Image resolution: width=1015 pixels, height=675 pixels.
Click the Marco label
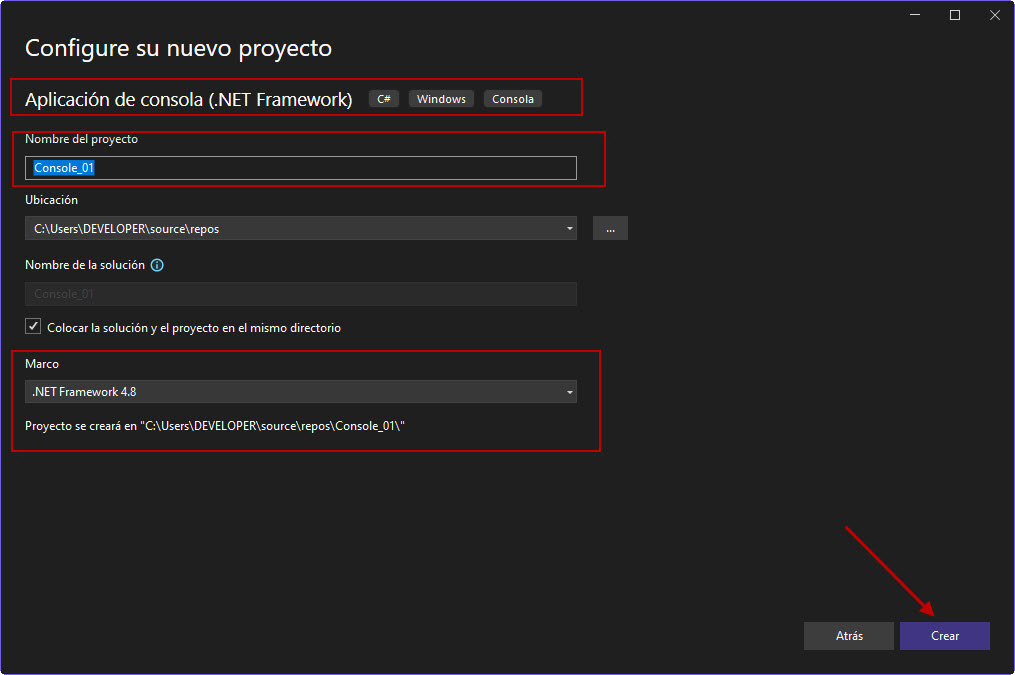(42, 364)
